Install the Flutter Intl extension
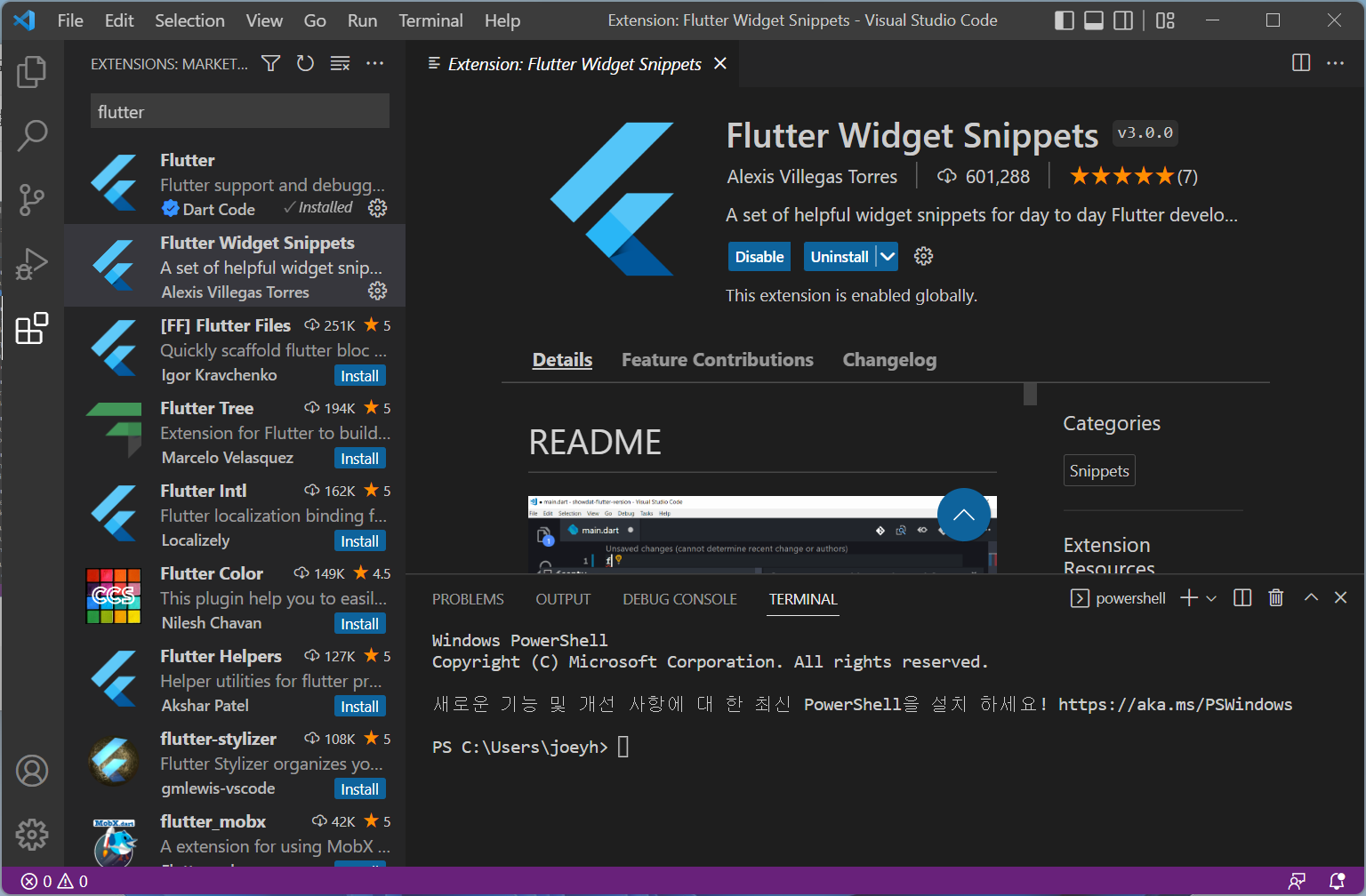Screen dimensions: 1366x896 359,541
